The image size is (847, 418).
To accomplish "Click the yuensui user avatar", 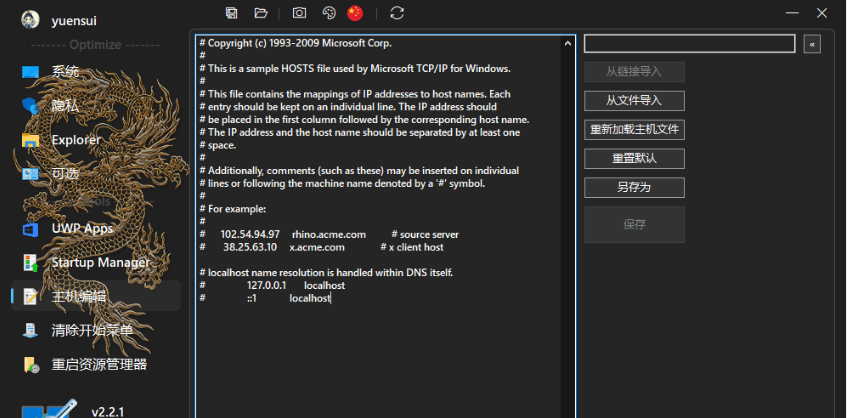I will pos(31,19).
